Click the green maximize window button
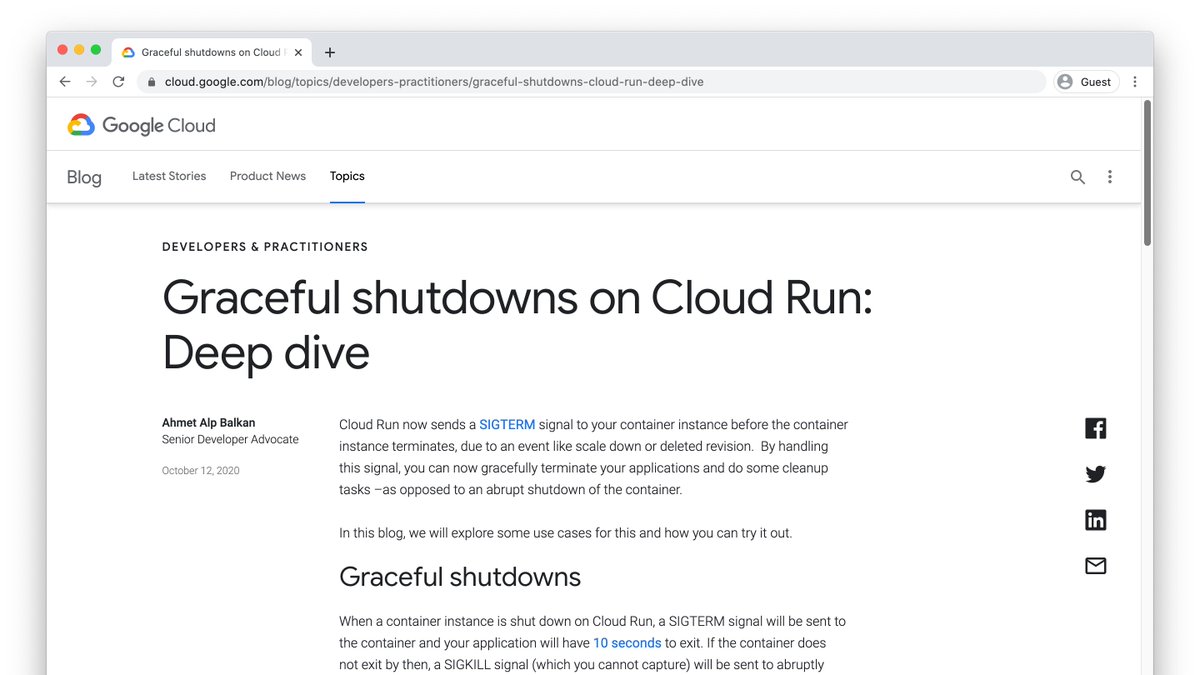This screenshot has width=1200, height=675. 96,50
